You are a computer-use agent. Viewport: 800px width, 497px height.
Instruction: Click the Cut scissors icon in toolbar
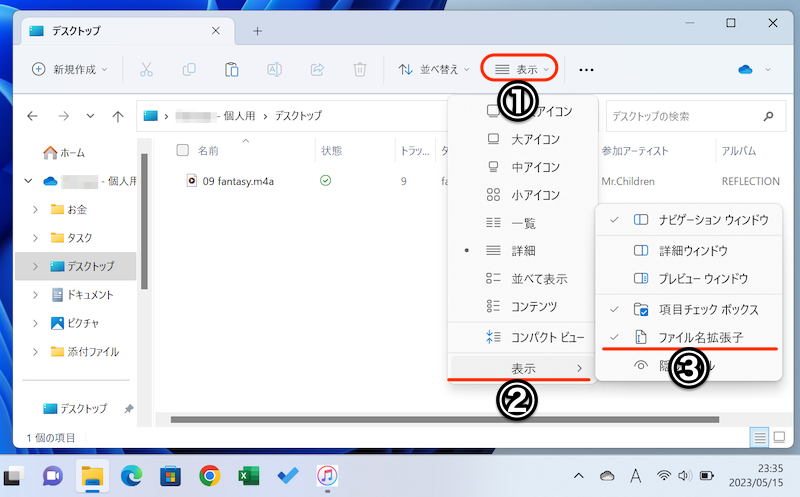pyautogui.click(x=146, y=69)
